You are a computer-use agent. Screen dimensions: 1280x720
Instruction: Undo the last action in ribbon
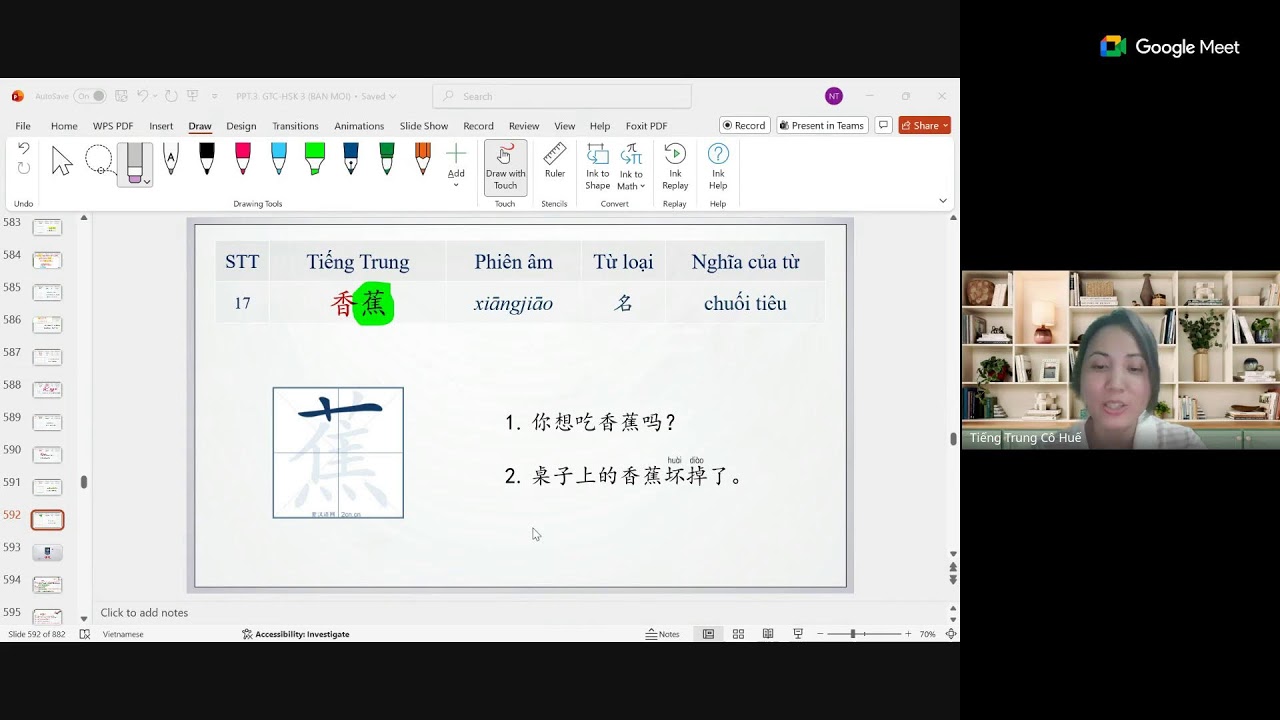click(x=24, y=149)
